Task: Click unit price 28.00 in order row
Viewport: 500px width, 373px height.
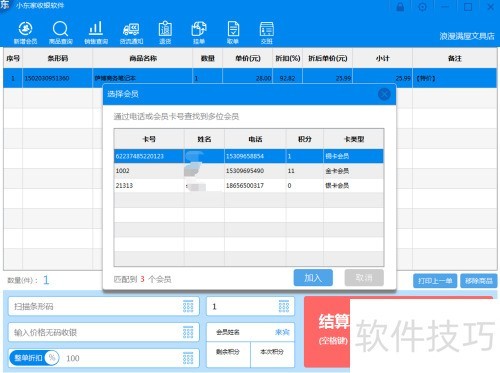Action: [263, 78]
